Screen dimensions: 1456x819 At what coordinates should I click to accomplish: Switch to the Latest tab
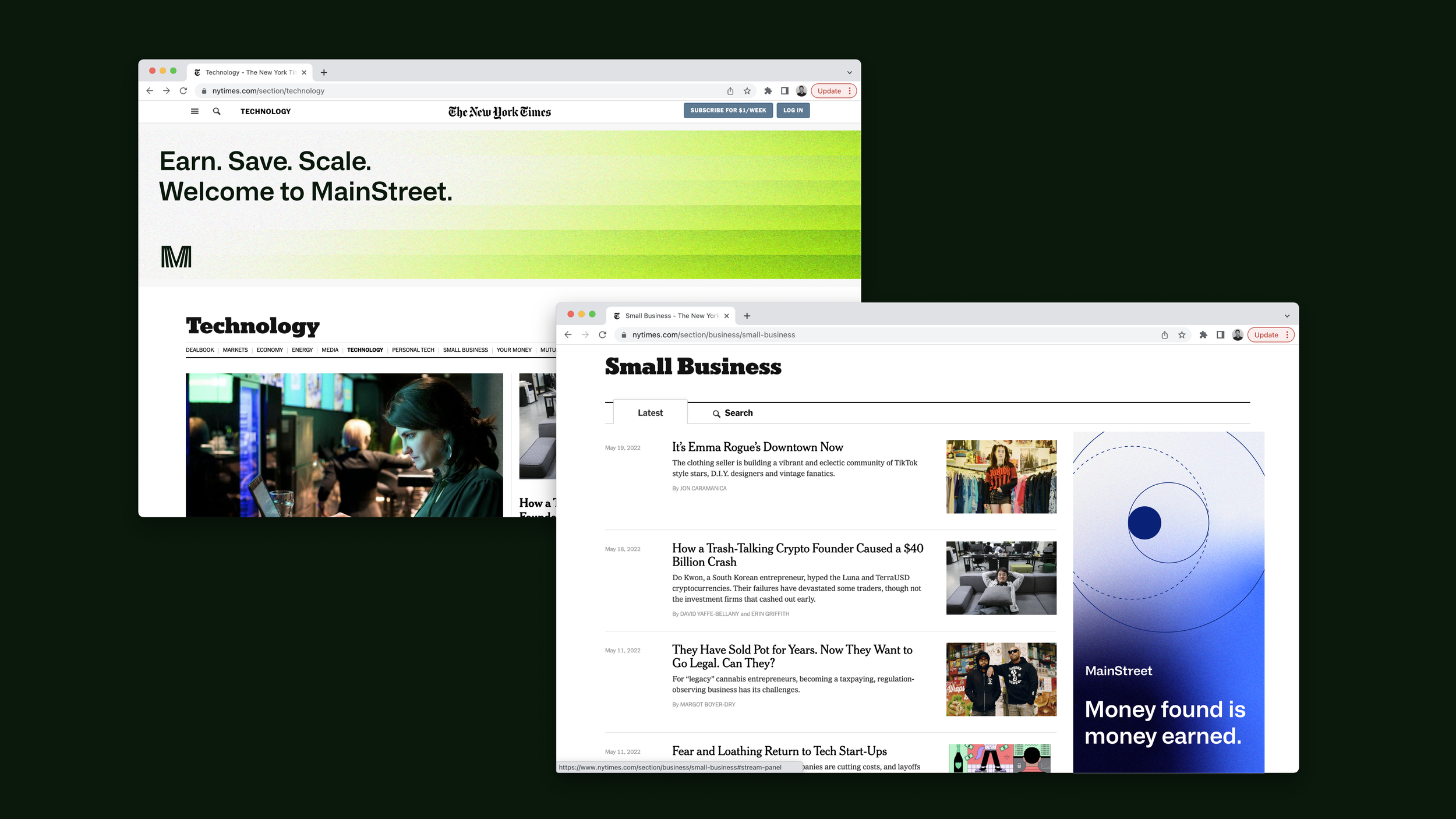coord(650,412)
